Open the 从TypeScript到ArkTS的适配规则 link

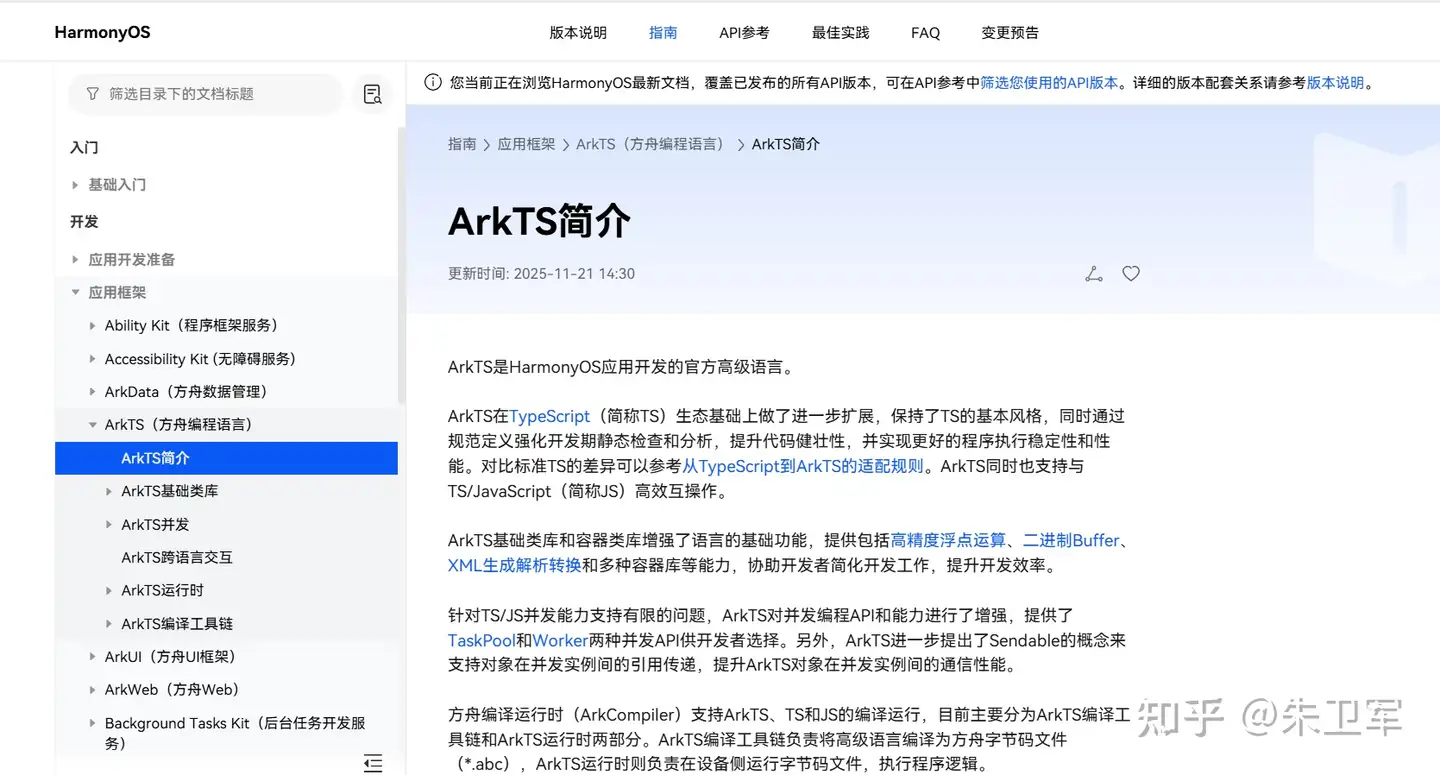tap(803, 466)
